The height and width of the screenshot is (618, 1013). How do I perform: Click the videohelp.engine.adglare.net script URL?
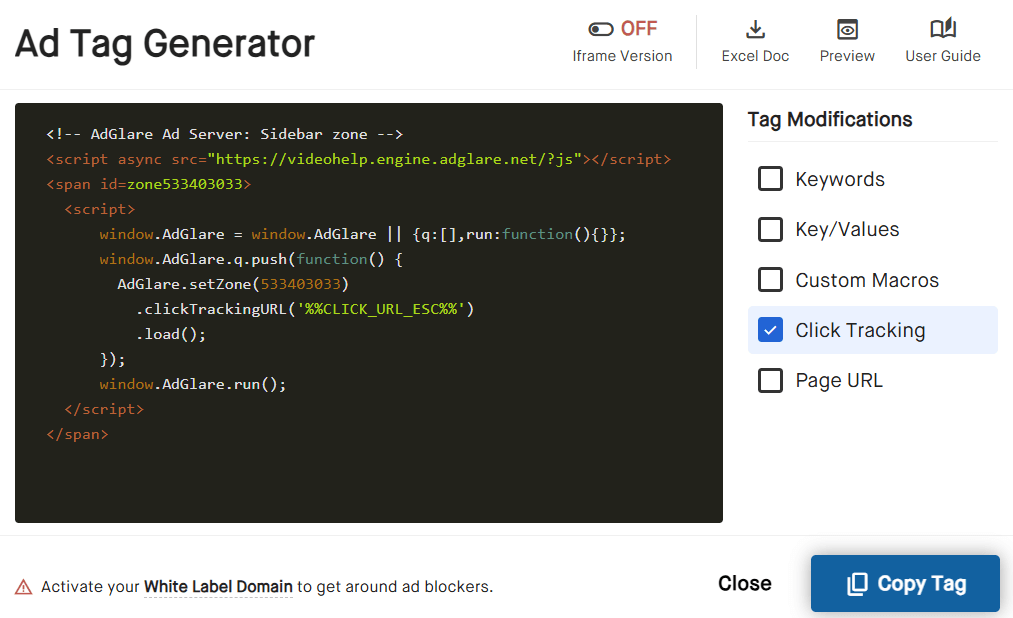point(398,159)
